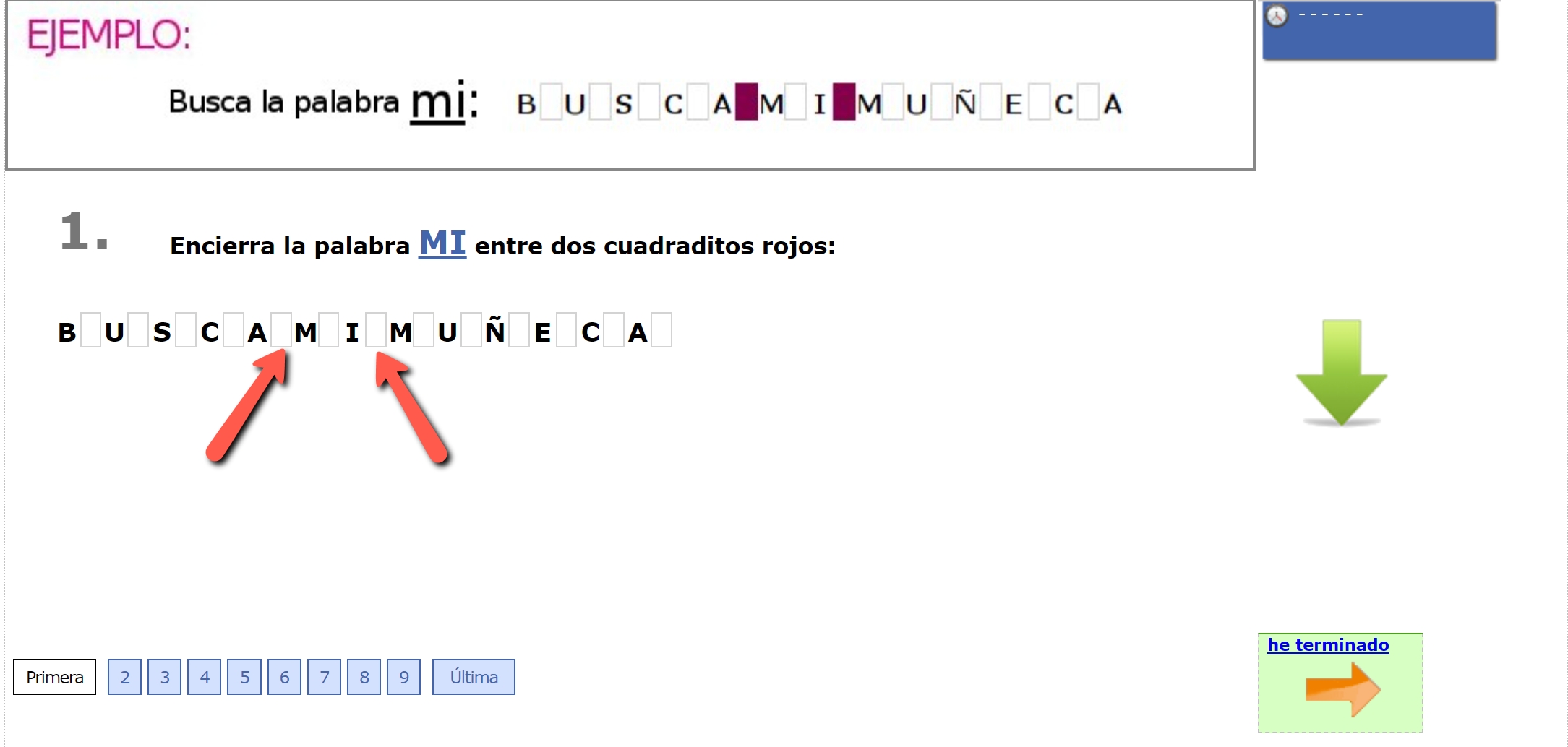Click the underlined MI word link
1568x747 pixels.
[x=442, y=243]
